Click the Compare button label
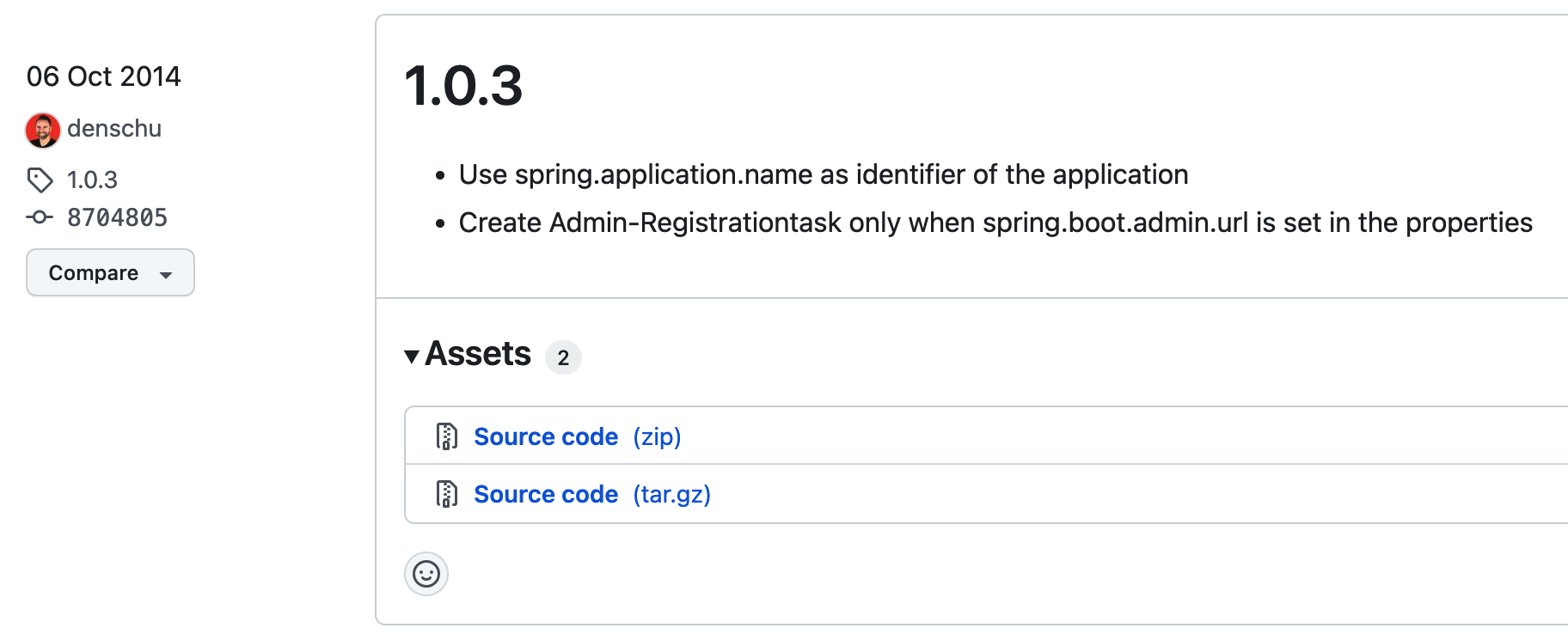The image size is (1568, 634). [94, 273]
